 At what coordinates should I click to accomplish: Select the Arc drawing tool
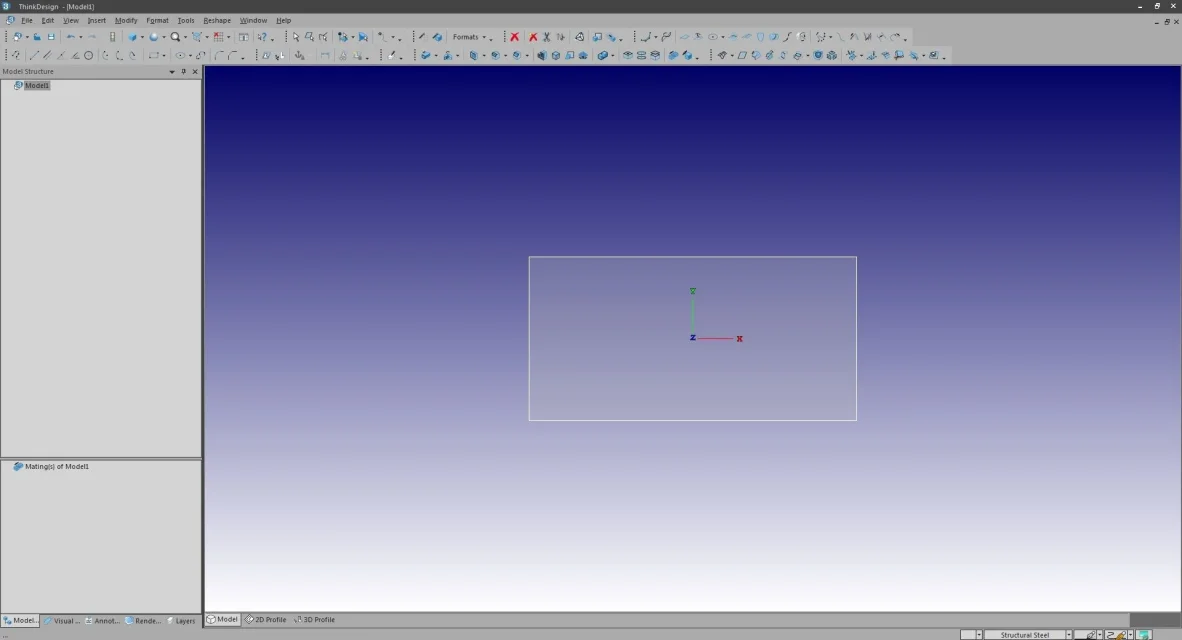click(x=106, y=55)
